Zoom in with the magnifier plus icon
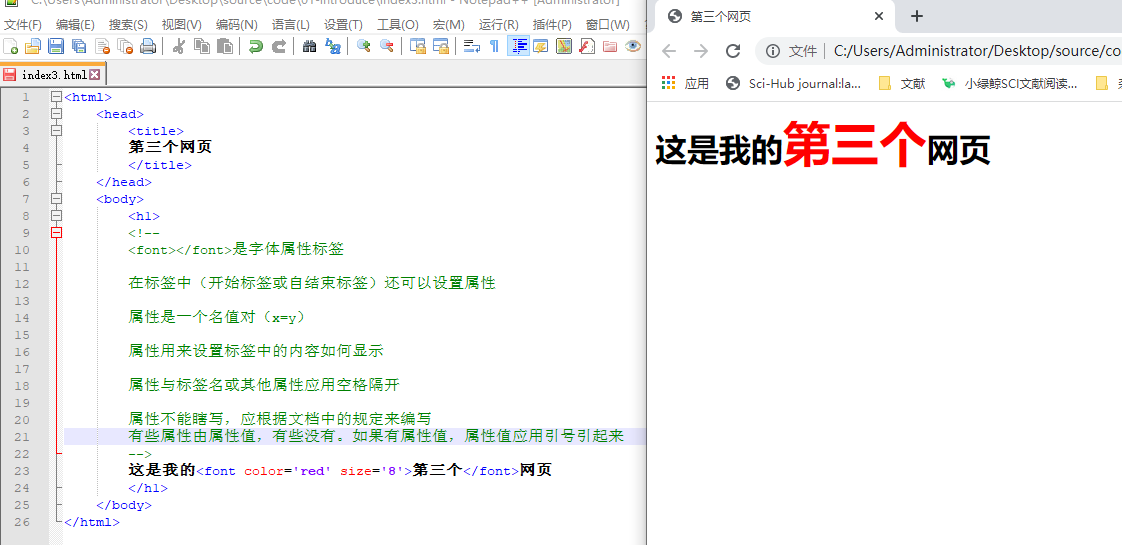Screen dimensions: 1122x545 click(x=364, y=46)
